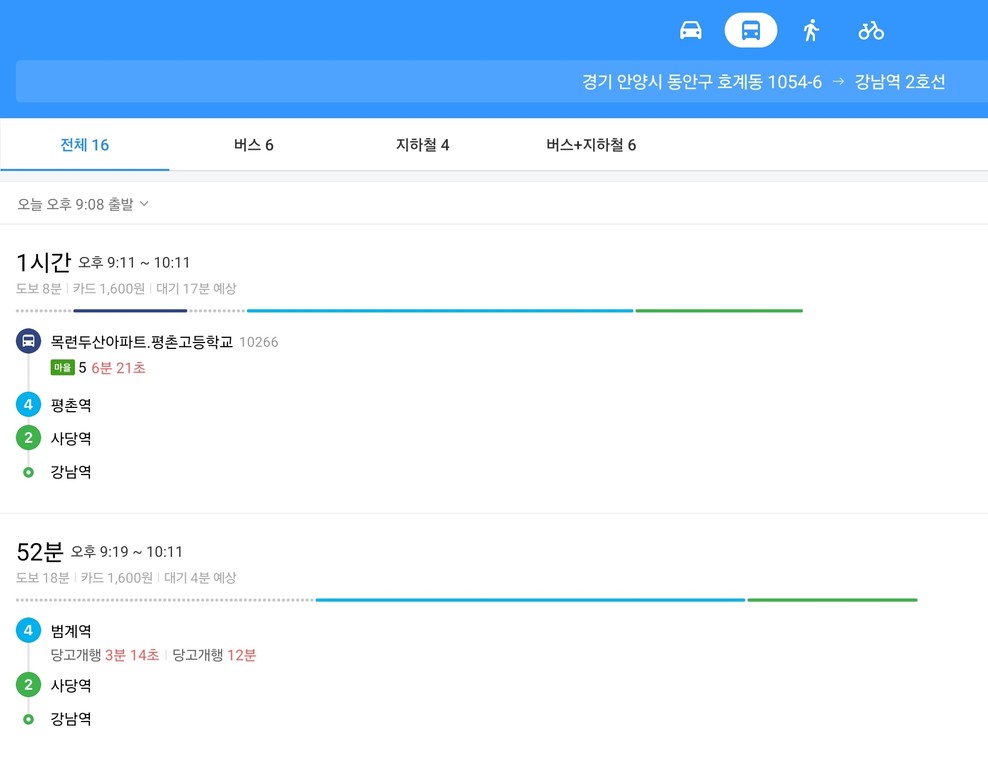Select the bicycle directions icon

click(871, 30)
